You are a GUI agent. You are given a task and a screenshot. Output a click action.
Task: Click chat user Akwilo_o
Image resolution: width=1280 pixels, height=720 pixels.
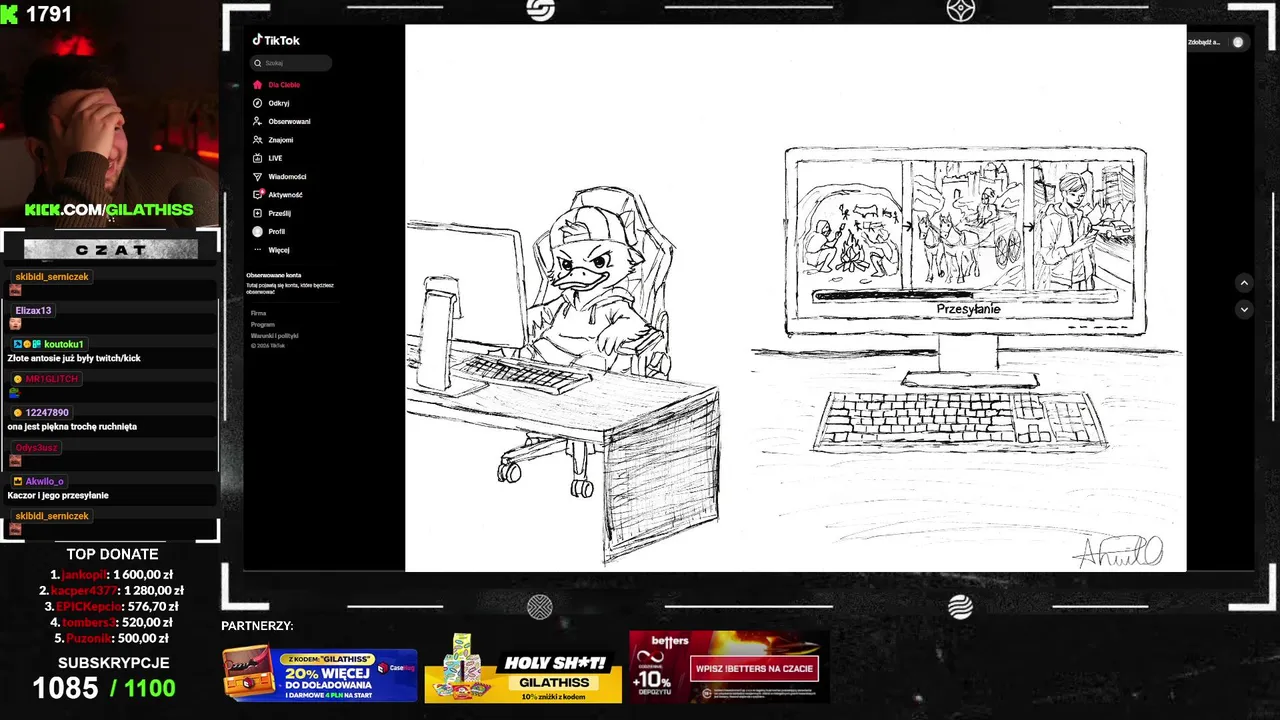tap(44, 481)
